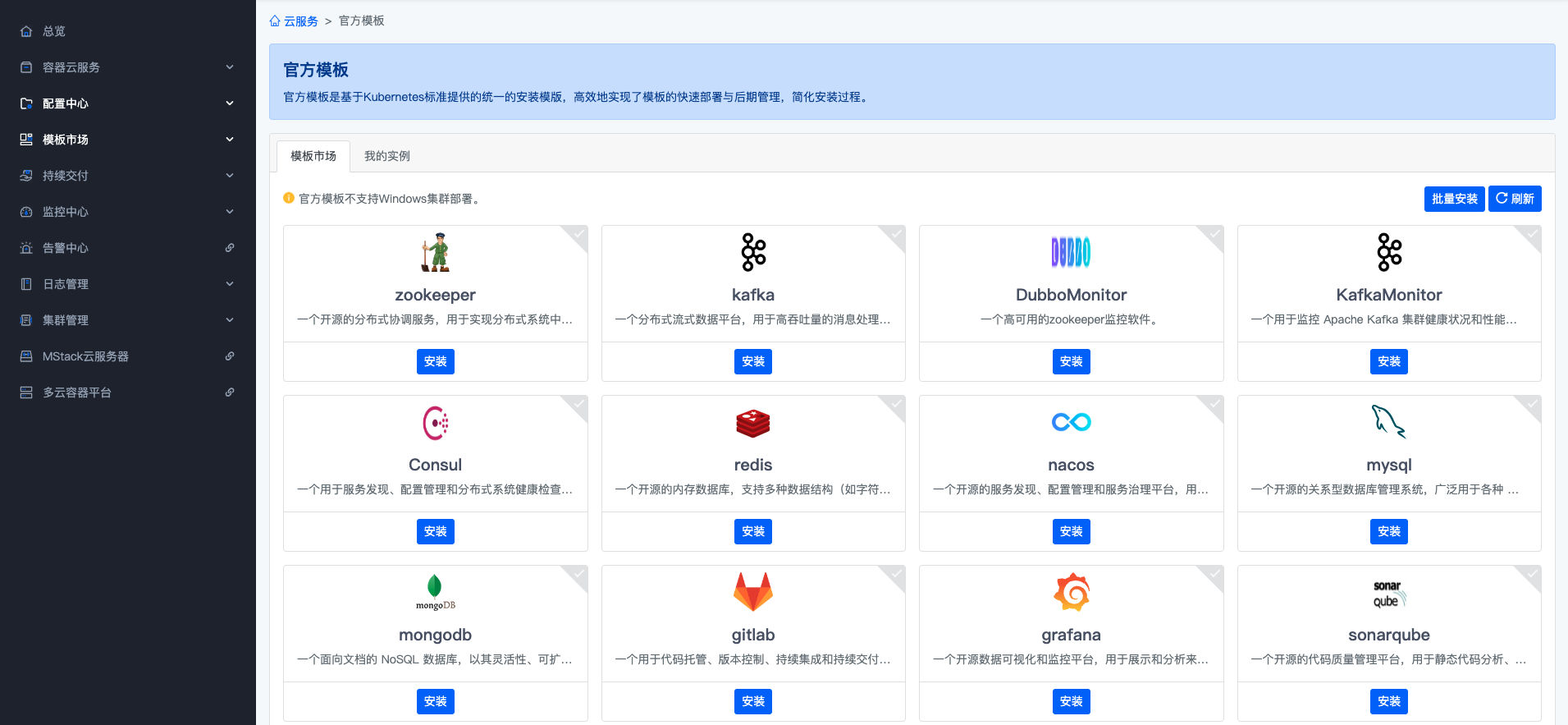Click the Consul logo icon

pos(436,423)
